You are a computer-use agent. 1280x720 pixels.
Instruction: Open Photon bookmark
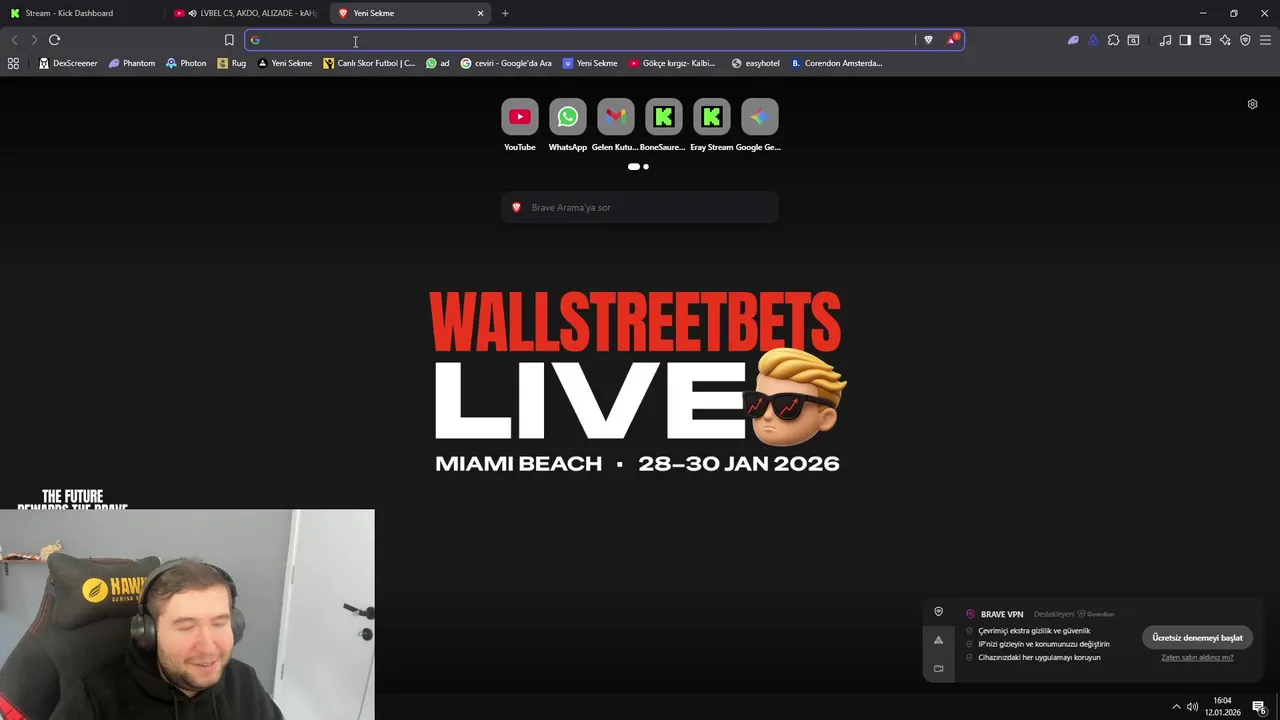186,63
